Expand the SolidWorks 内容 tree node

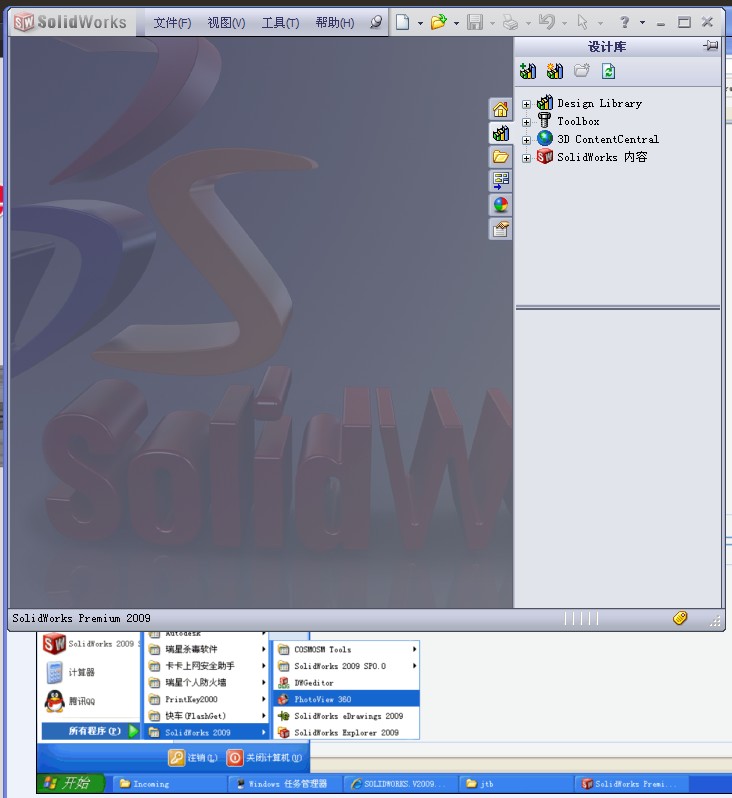click(526, 158)
